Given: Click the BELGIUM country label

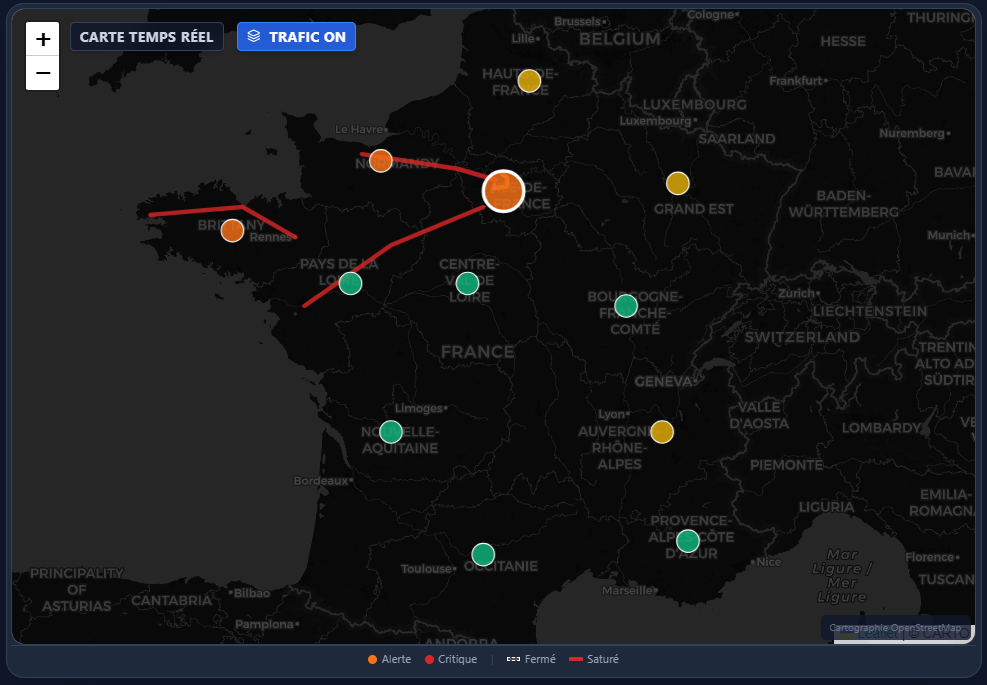Looking at the screenshot, I should 620,39.
